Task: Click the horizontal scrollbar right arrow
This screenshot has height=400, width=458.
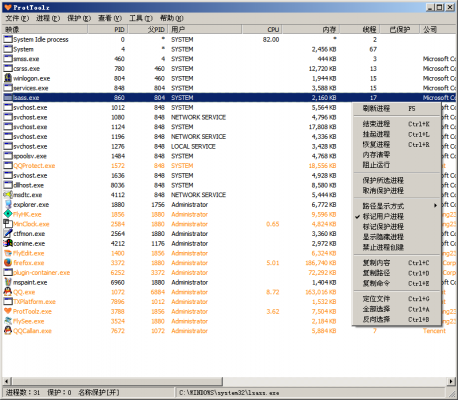Action: 451,381
